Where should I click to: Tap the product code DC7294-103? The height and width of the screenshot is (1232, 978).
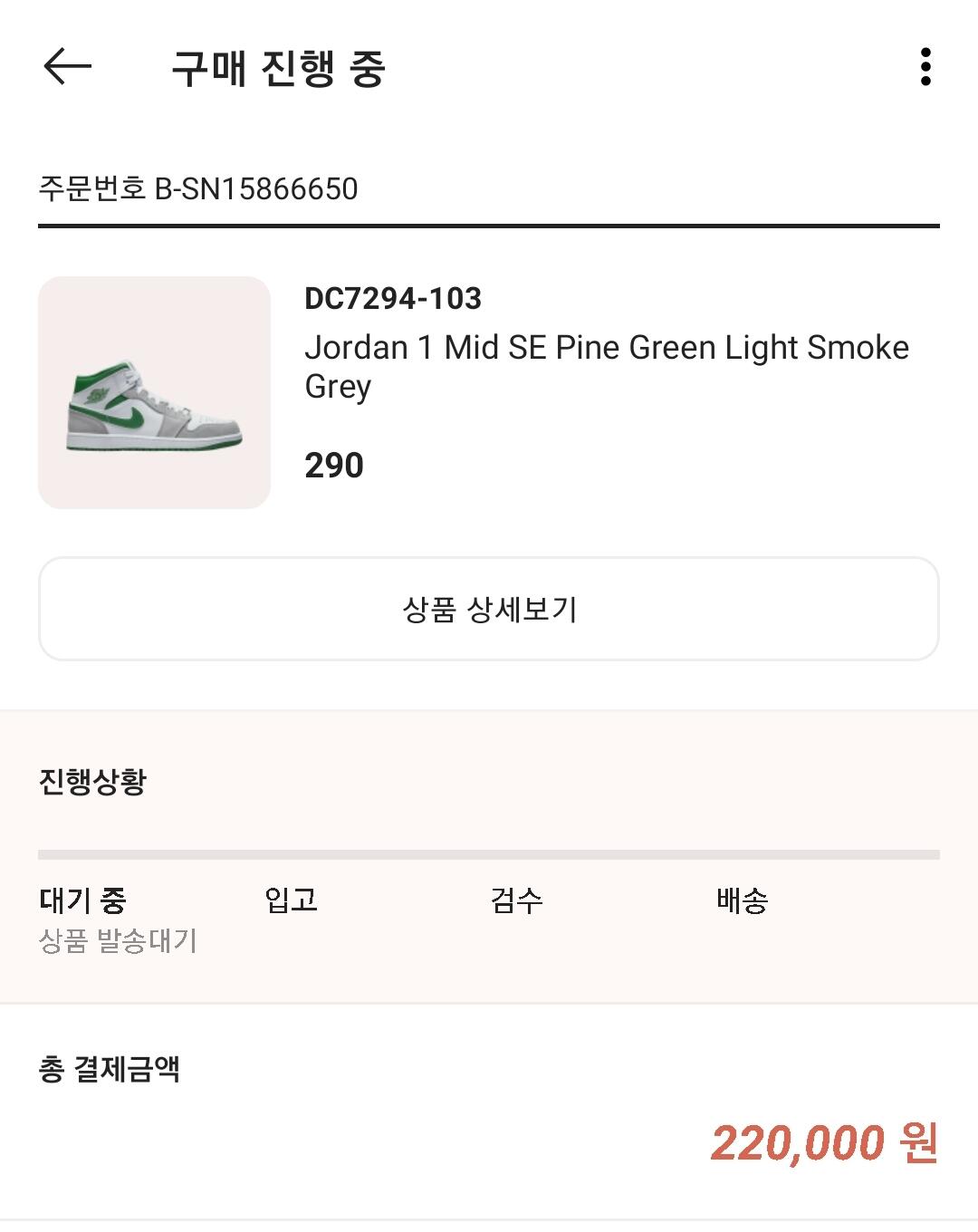pos(393,298)
